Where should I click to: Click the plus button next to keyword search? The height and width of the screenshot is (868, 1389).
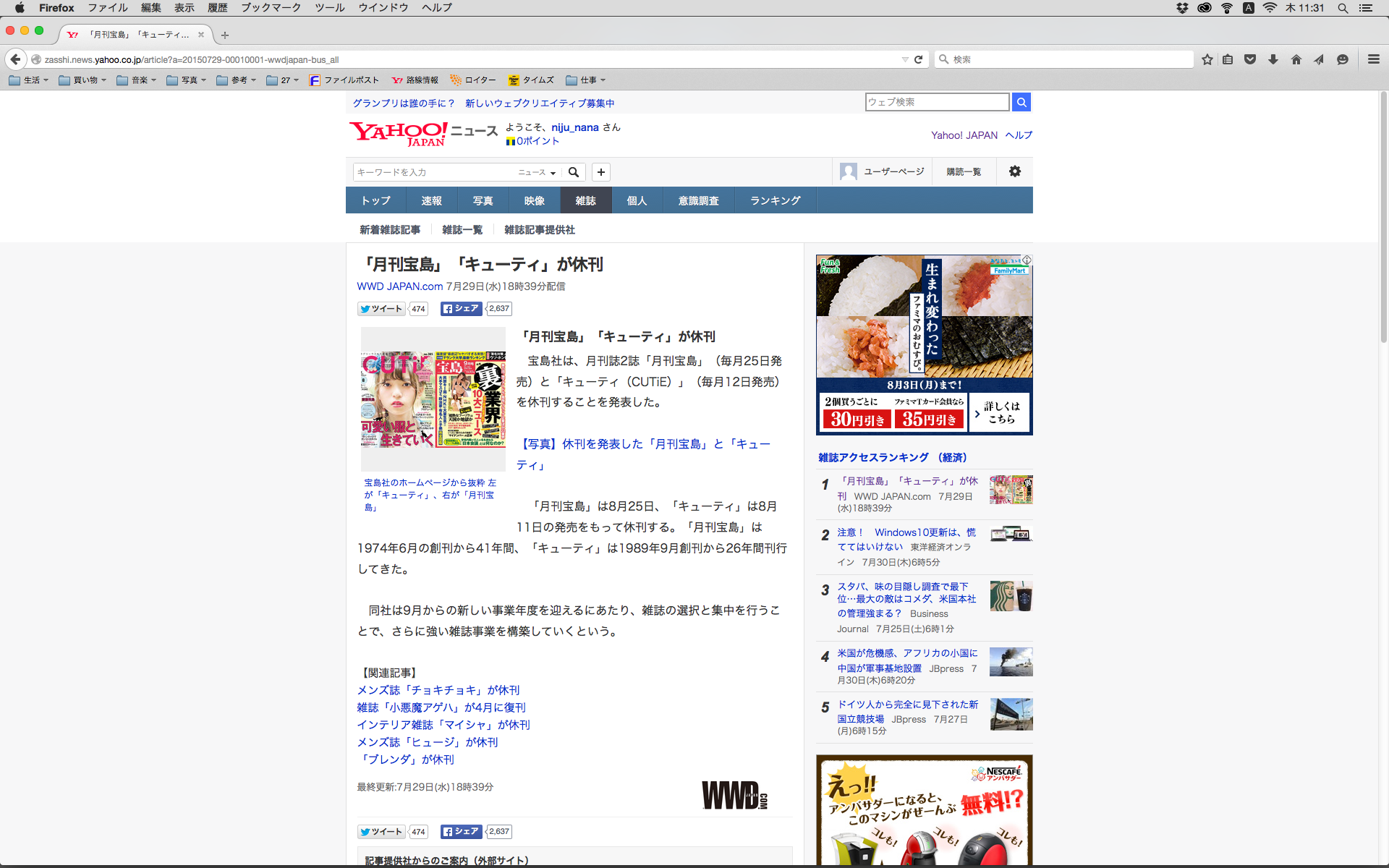tap(600, 172)
